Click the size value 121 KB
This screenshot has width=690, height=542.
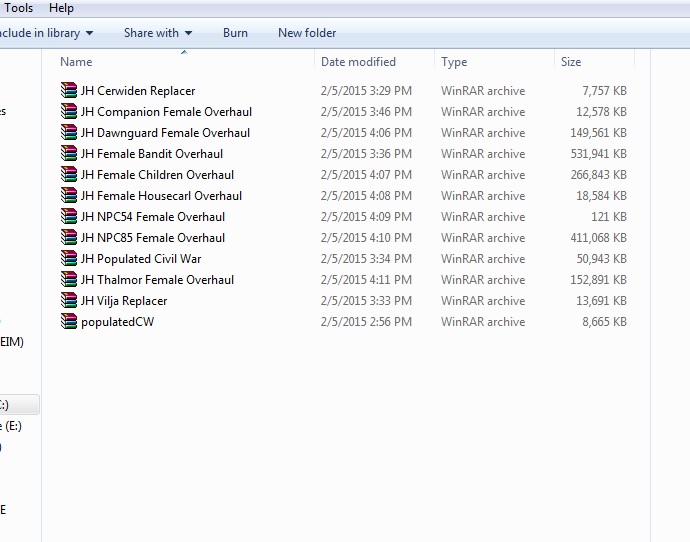(x=609, y=217)
